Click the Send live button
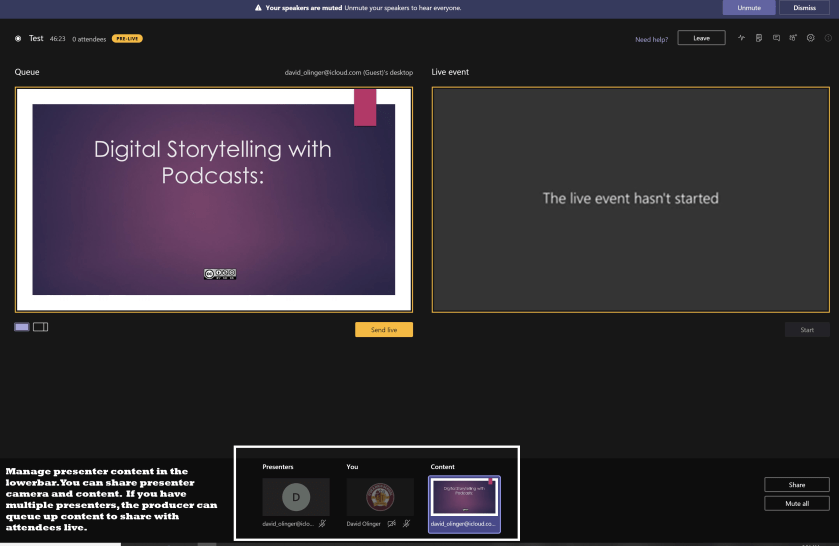Screen dimensions: 839x546 pyautogui.click(x=383, y=329)
